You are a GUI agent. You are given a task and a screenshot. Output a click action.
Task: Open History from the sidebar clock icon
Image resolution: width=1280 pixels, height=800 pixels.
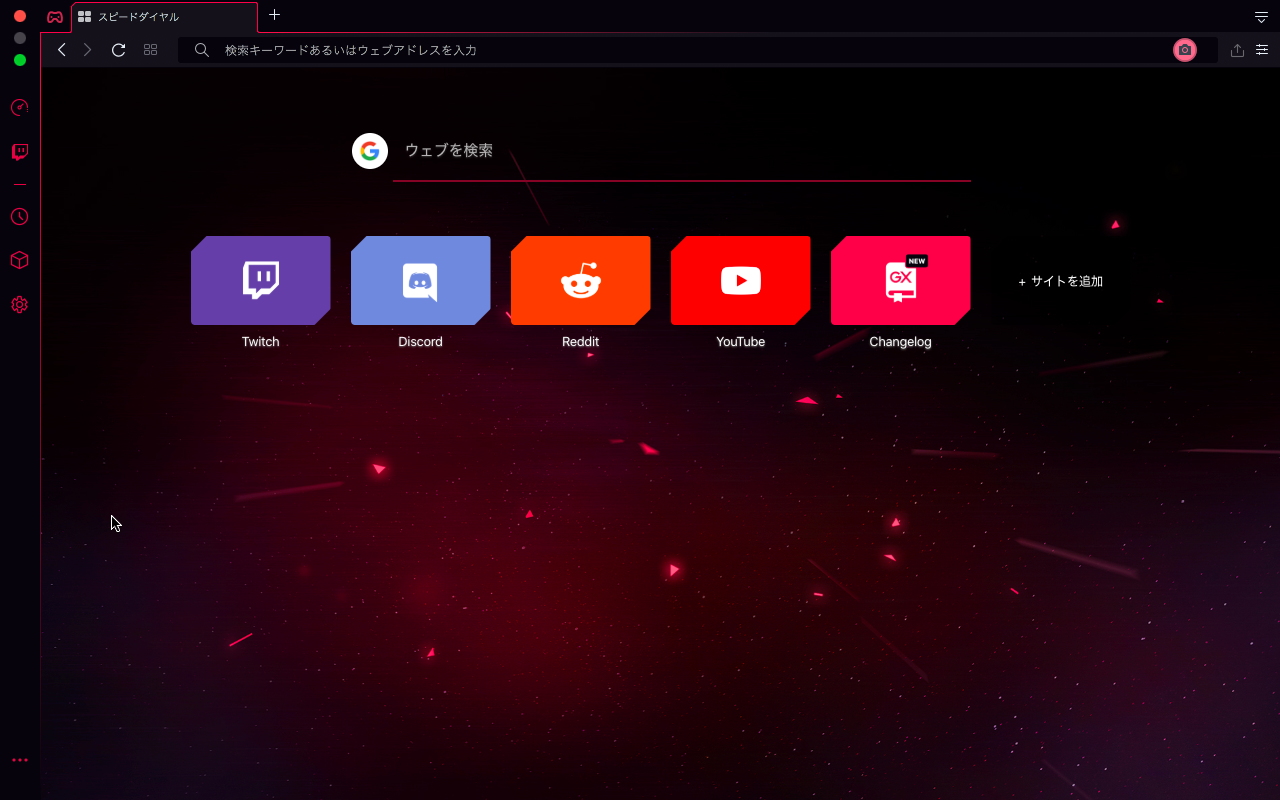pyautogui.click(x=19, y=217)
